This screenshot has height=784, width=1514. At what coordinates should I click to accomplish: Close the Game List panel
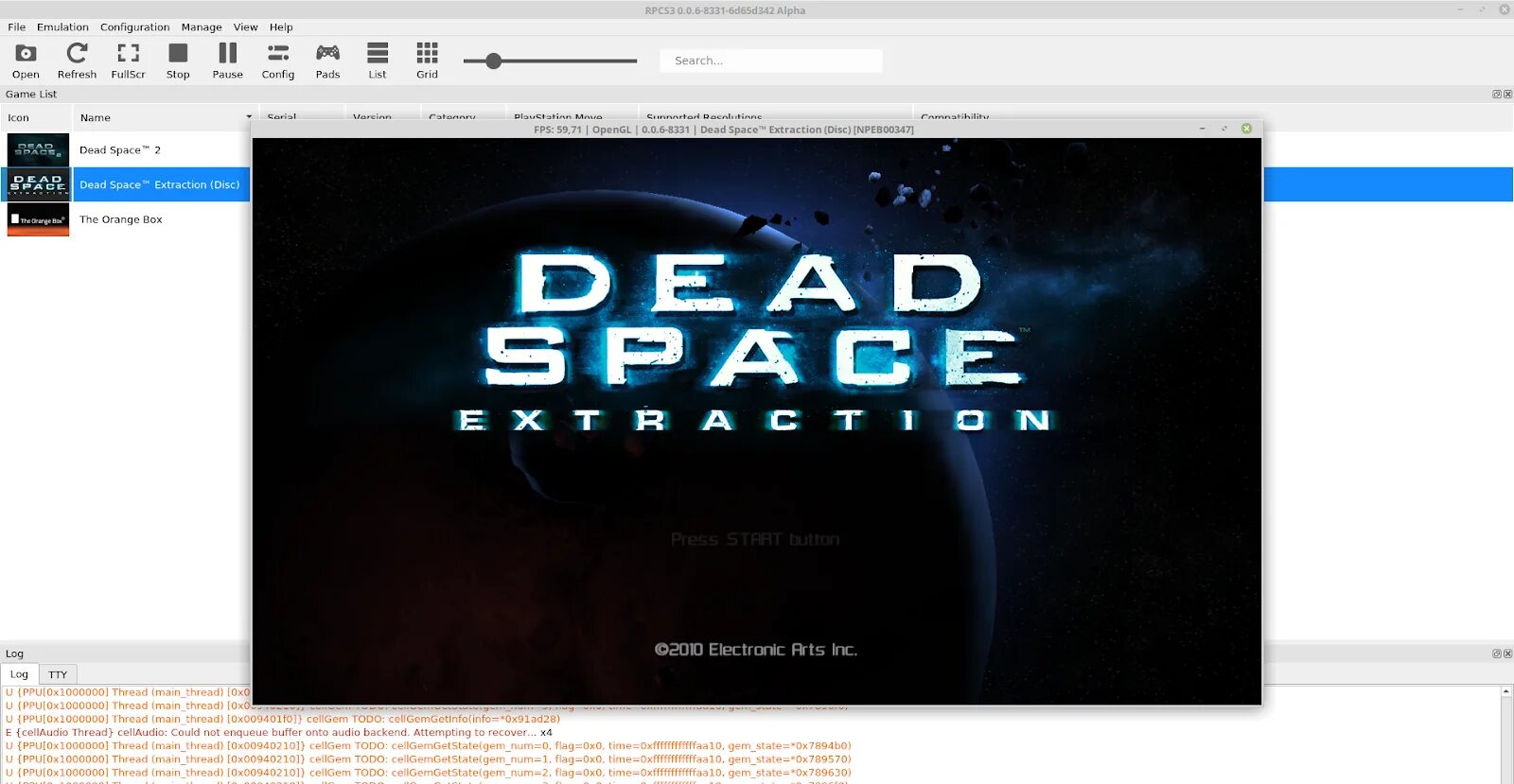pyautogui.click(x=1507, y=94)
